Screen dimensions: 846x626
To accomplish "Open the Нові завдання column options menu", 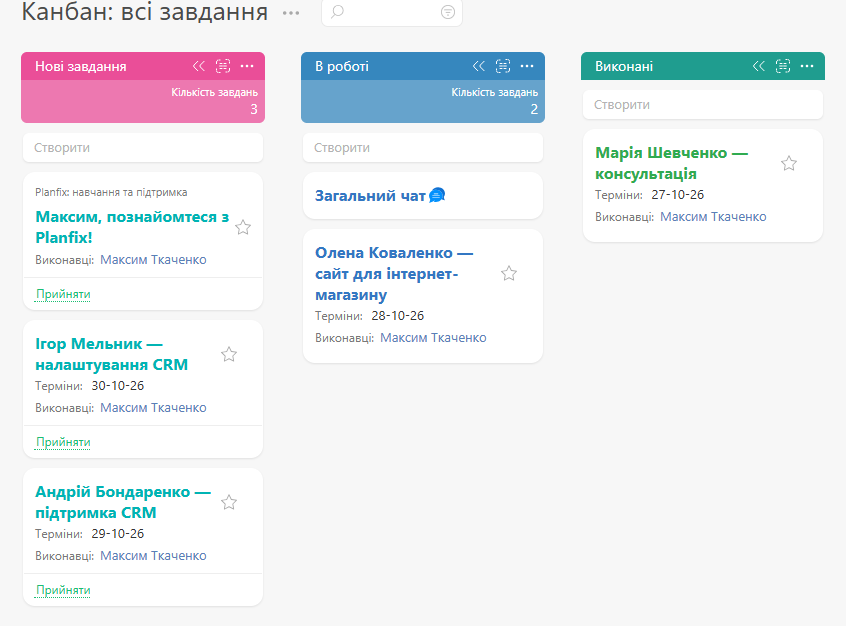I will [247, 66].
